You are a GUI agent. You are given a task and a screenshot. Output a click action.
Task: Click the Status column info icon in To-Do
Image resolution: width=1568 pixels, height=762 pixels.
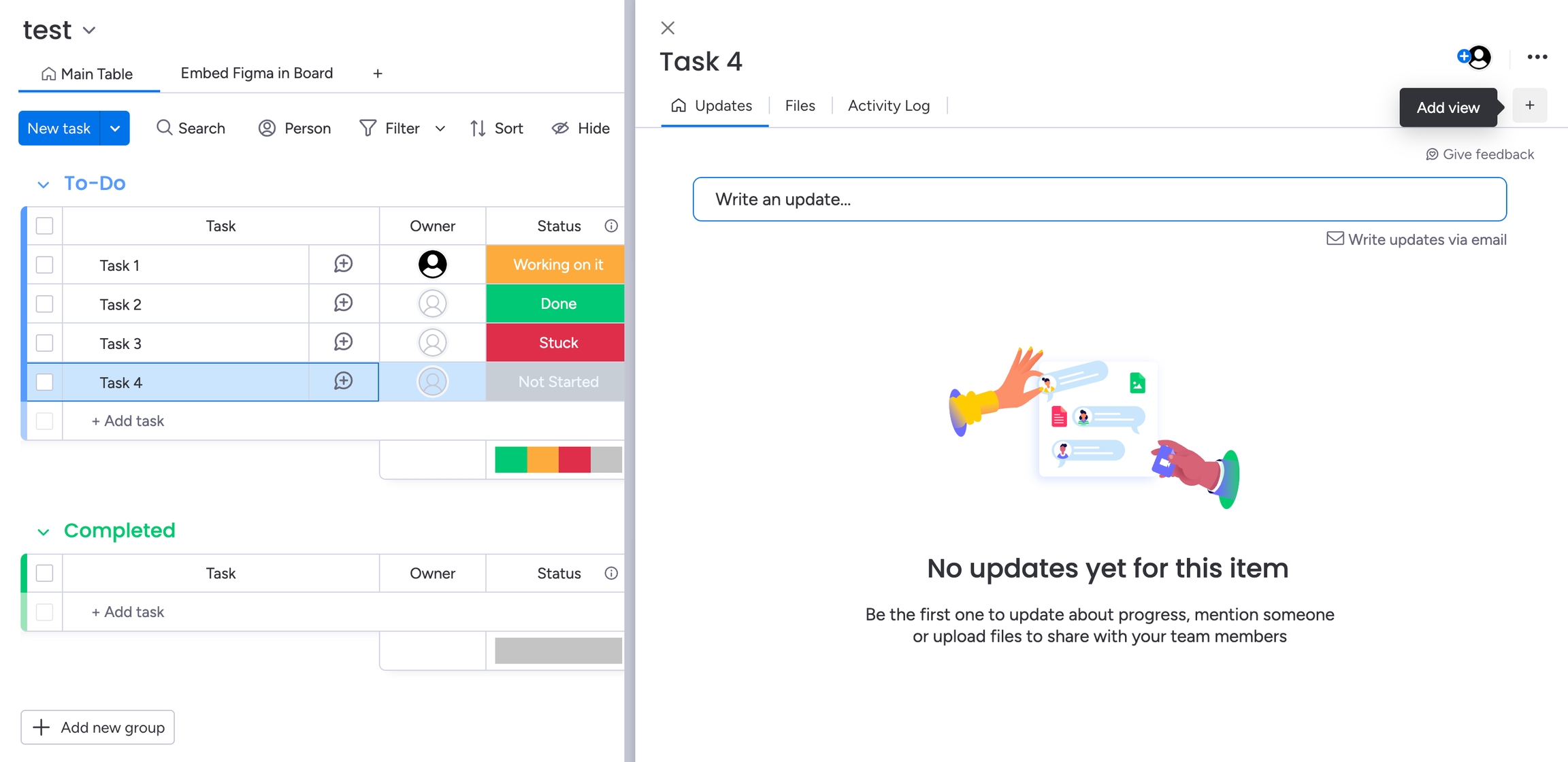point(611,226)
